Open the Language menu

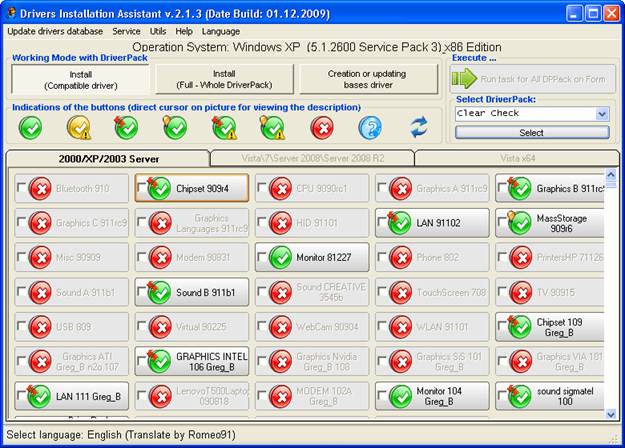(x=220, y=31)
